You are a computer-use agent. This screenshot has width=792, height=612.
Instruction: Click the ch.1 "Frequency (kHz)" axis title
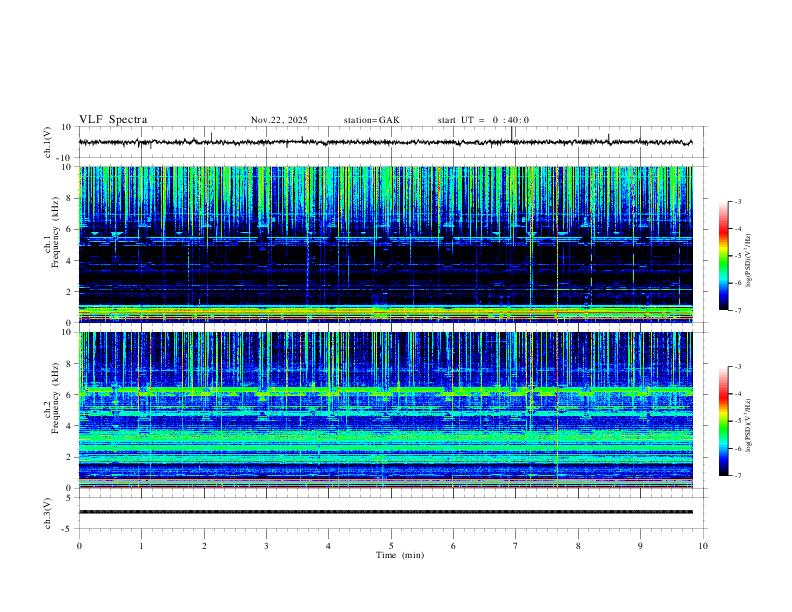click(55, 232)
